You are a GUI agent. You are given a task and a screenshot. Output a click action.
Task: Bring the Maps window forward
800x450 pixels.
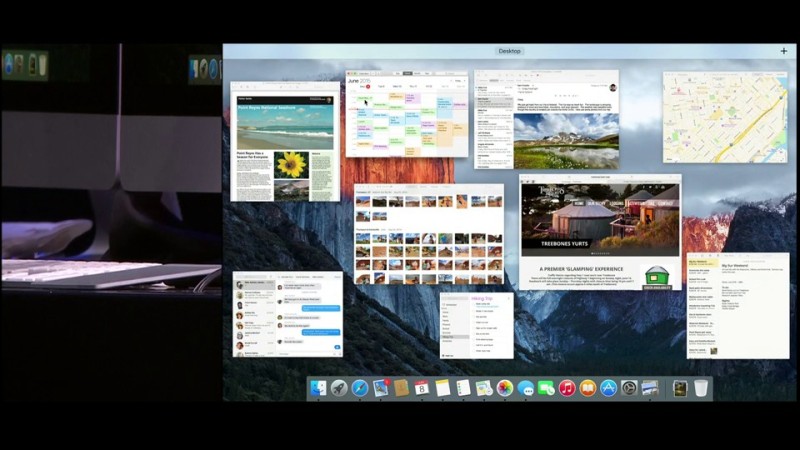(x=725, y=117)
